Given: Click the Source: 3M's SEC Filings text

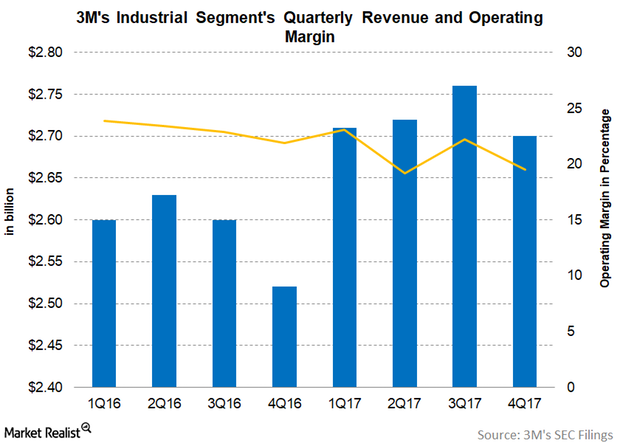Looking at the screenshot, I should (x=545, y=435).
